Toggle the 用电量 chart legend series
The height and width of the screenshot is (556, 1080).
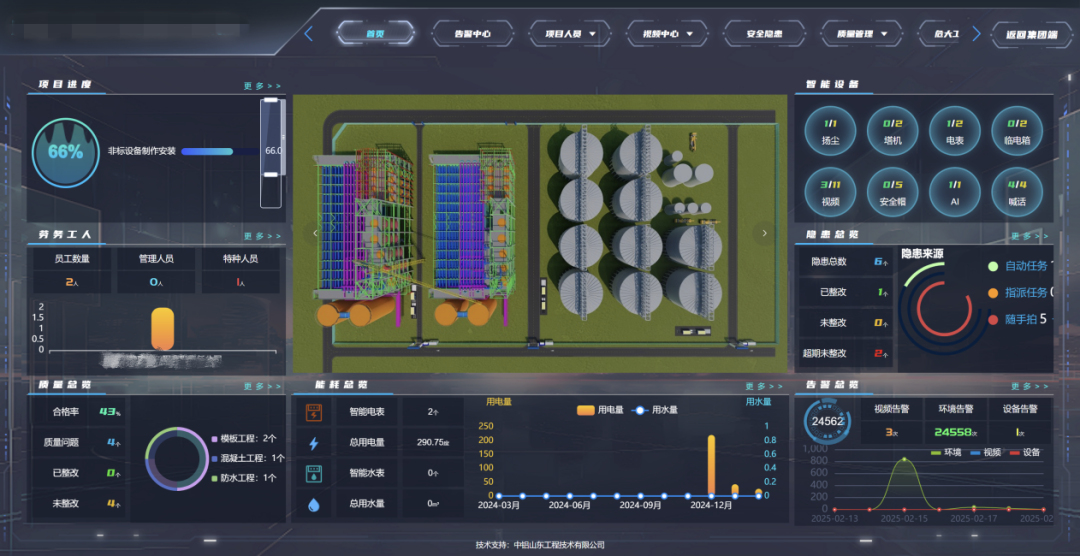[x=600, y=410]
